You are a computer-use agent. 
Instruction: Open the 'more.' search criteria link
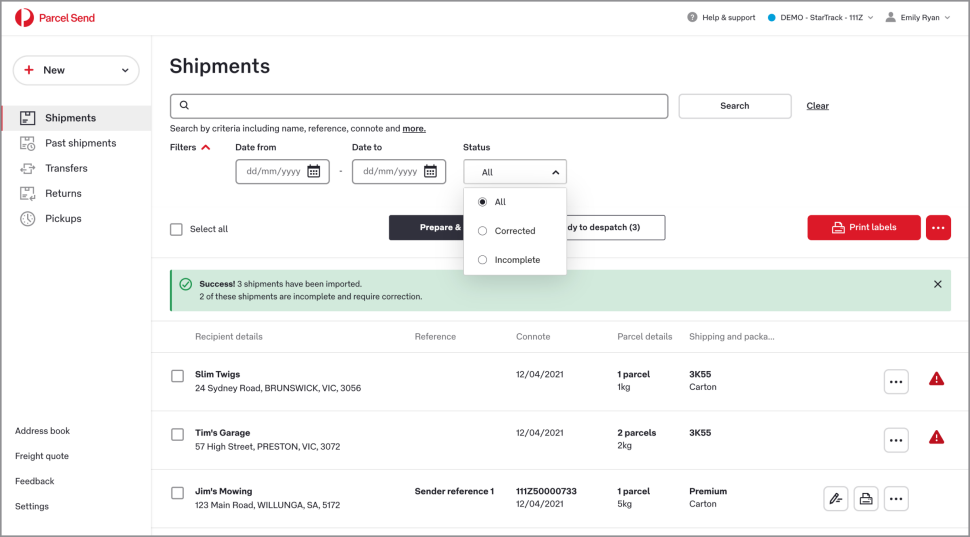coord(414,129)
